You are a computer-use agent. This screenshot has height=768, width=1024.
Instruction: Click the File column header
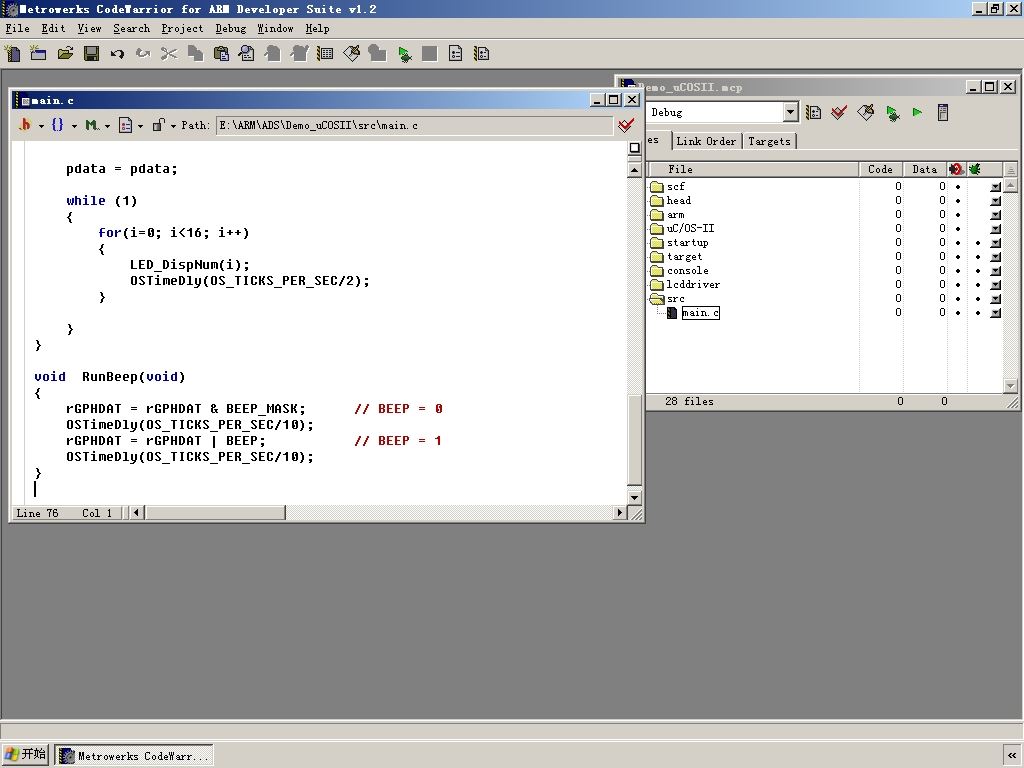(753, 169)
